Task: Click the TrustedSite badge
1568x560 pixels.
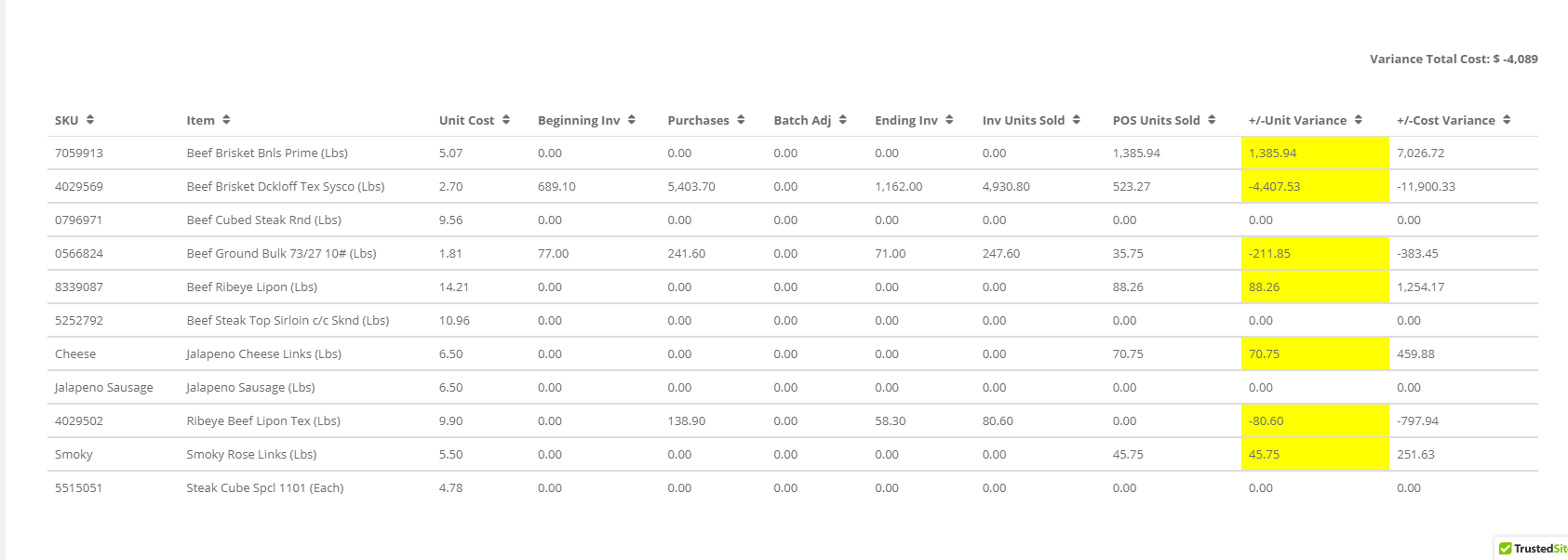Action: 1533,549
